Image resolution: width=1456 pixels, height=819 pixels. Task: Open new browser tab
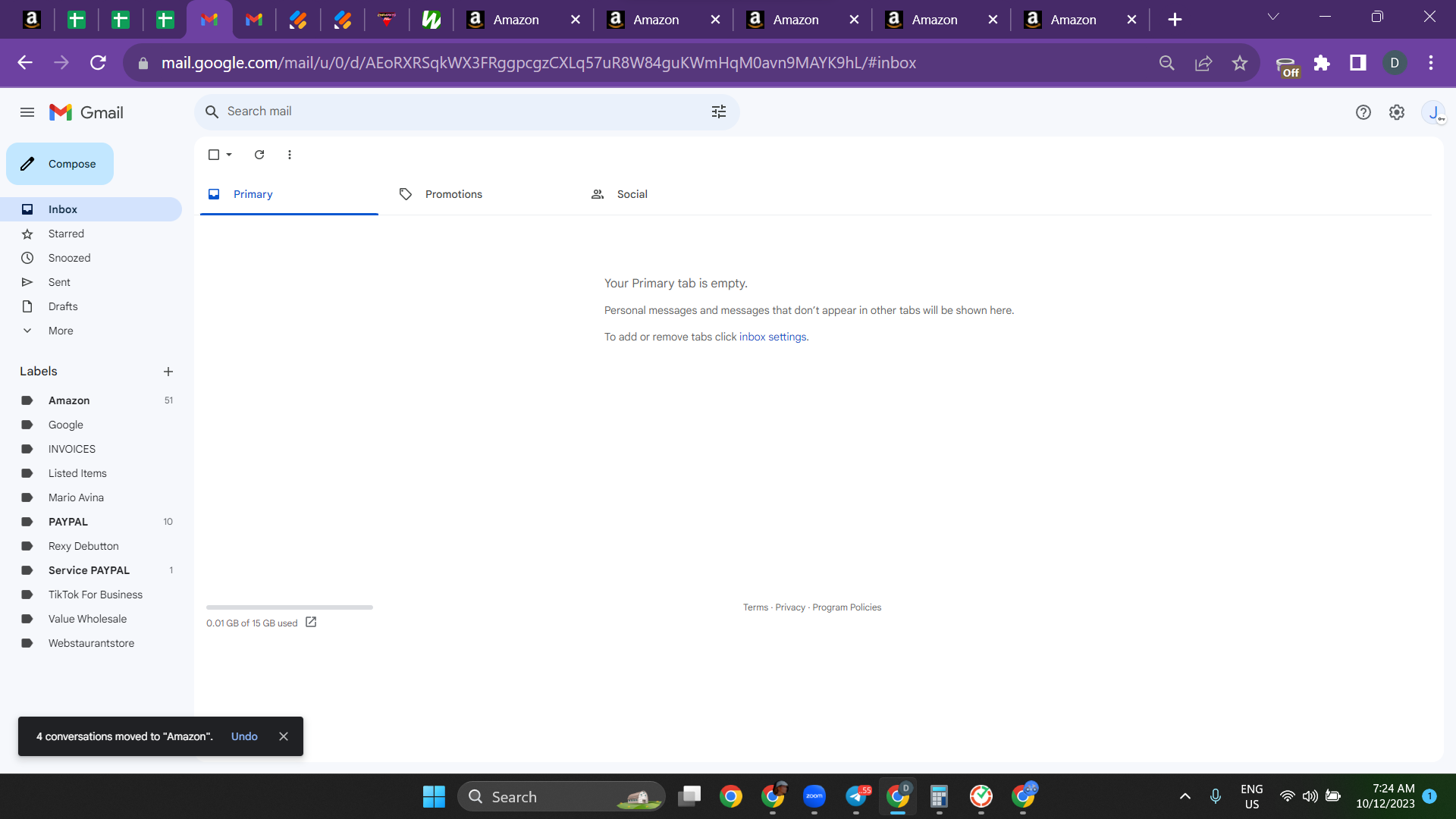pos(1175,20)
